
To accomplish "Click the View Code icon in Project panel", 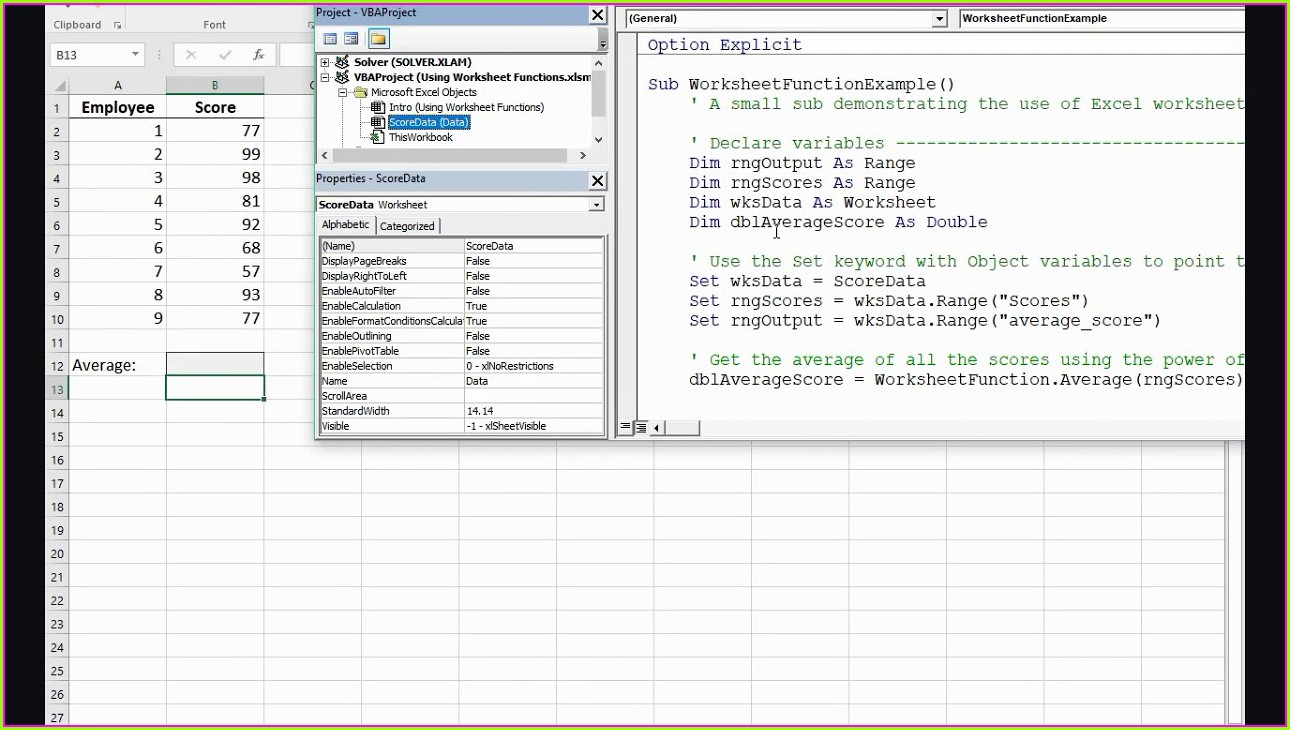I will point(329,39).
